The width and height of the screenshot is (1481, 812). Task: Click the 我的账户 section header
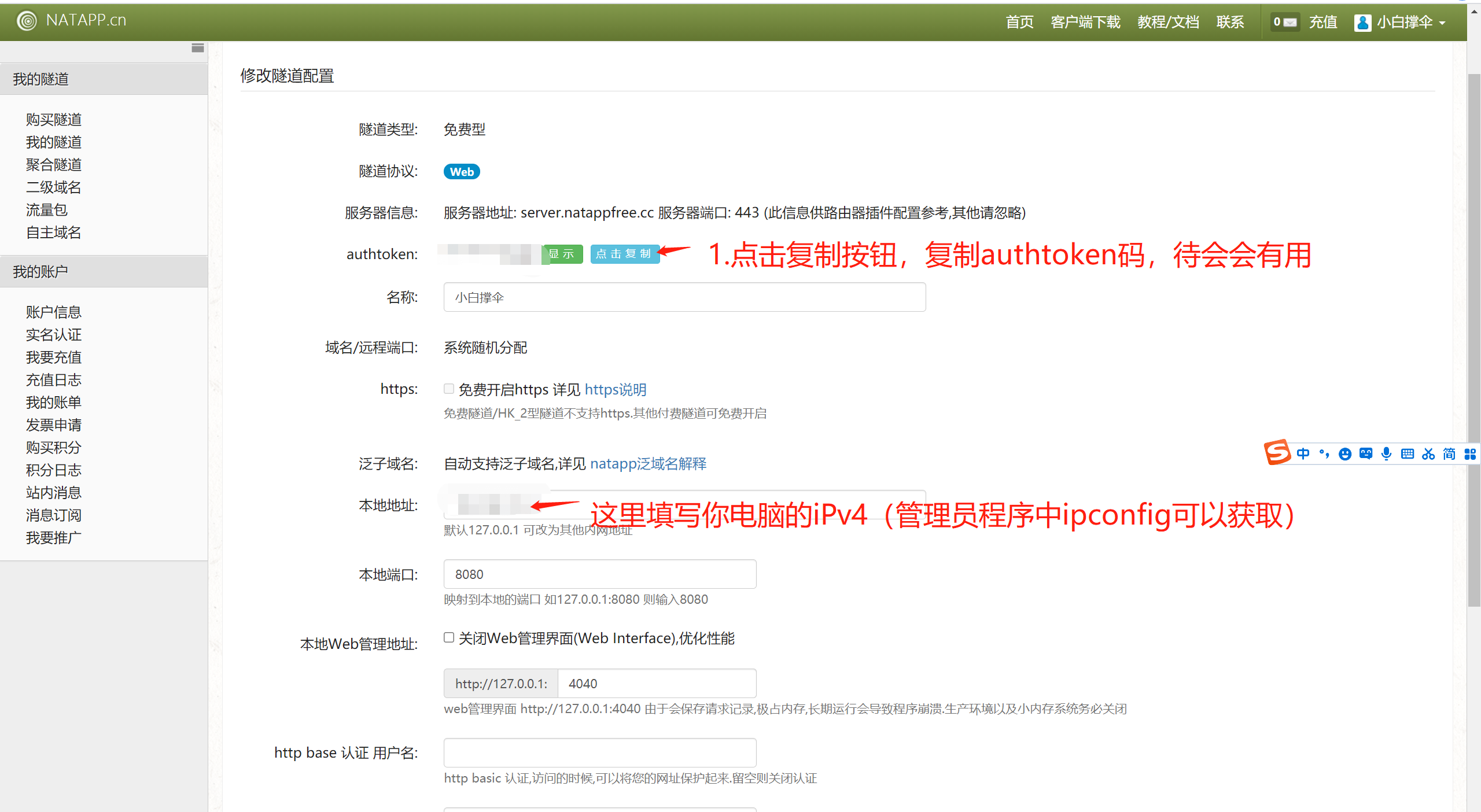point(104,271)
